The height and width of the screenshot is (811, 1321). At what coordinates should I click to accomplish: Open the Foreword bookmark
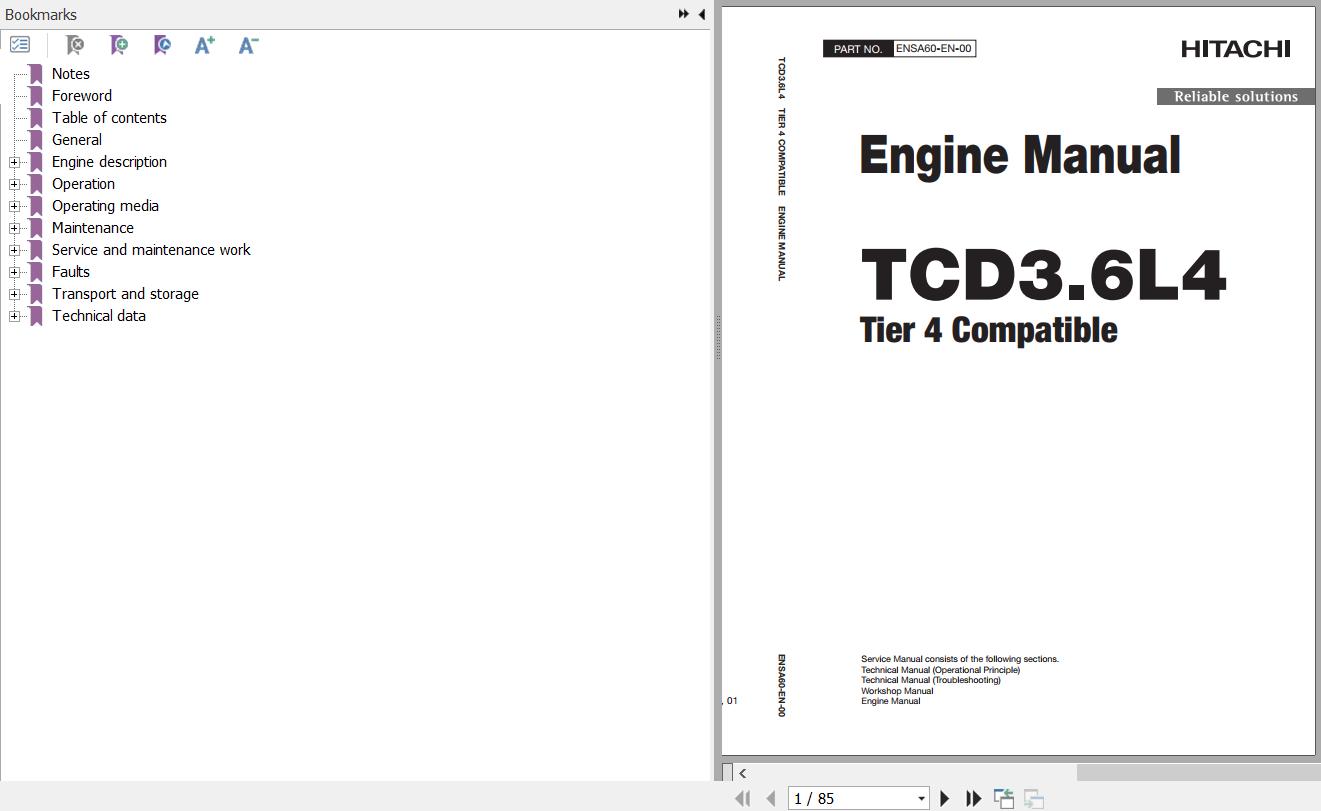[82, 96]
